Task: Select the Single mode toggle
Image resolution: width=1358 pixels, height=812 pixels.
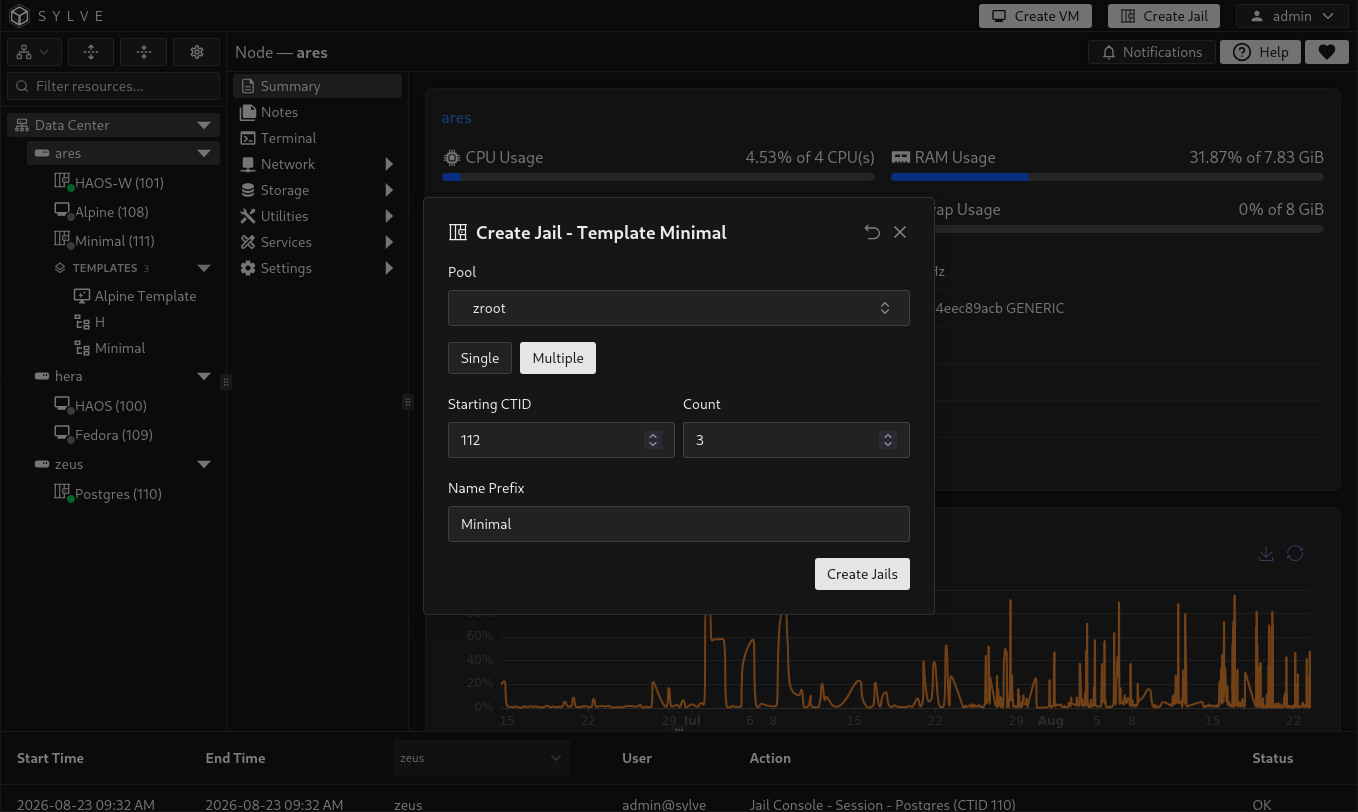Action: click(480, 358)
